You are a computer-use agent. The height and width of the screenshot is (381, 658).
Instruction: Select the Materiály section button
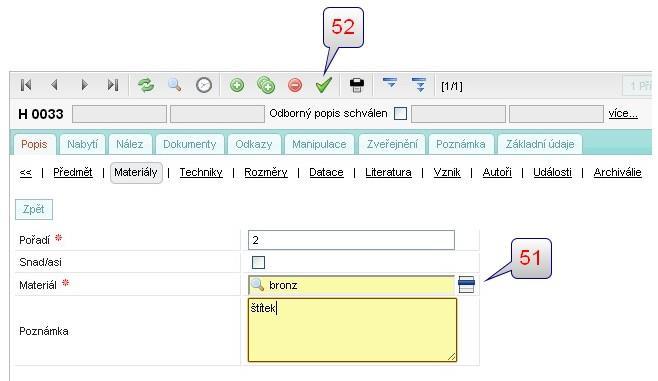[x=136, y=172]
